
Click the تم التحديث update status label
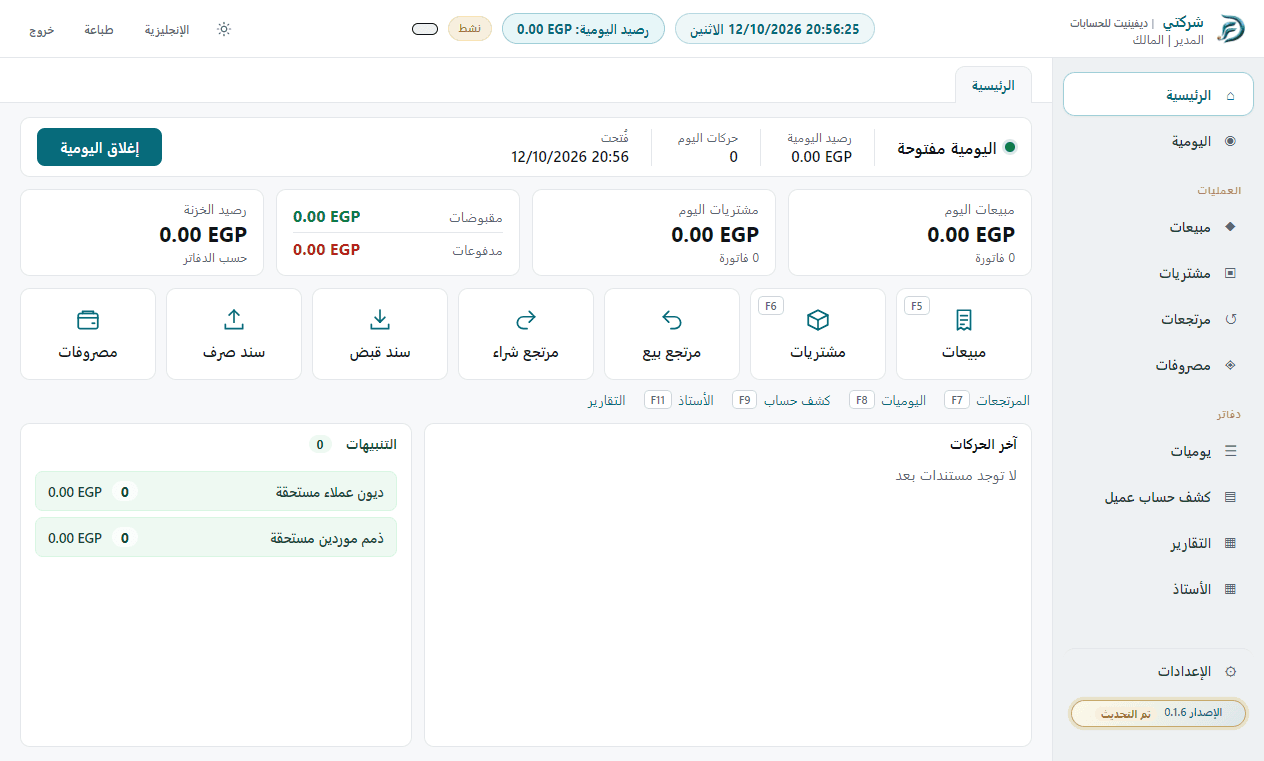(1126, 714)
